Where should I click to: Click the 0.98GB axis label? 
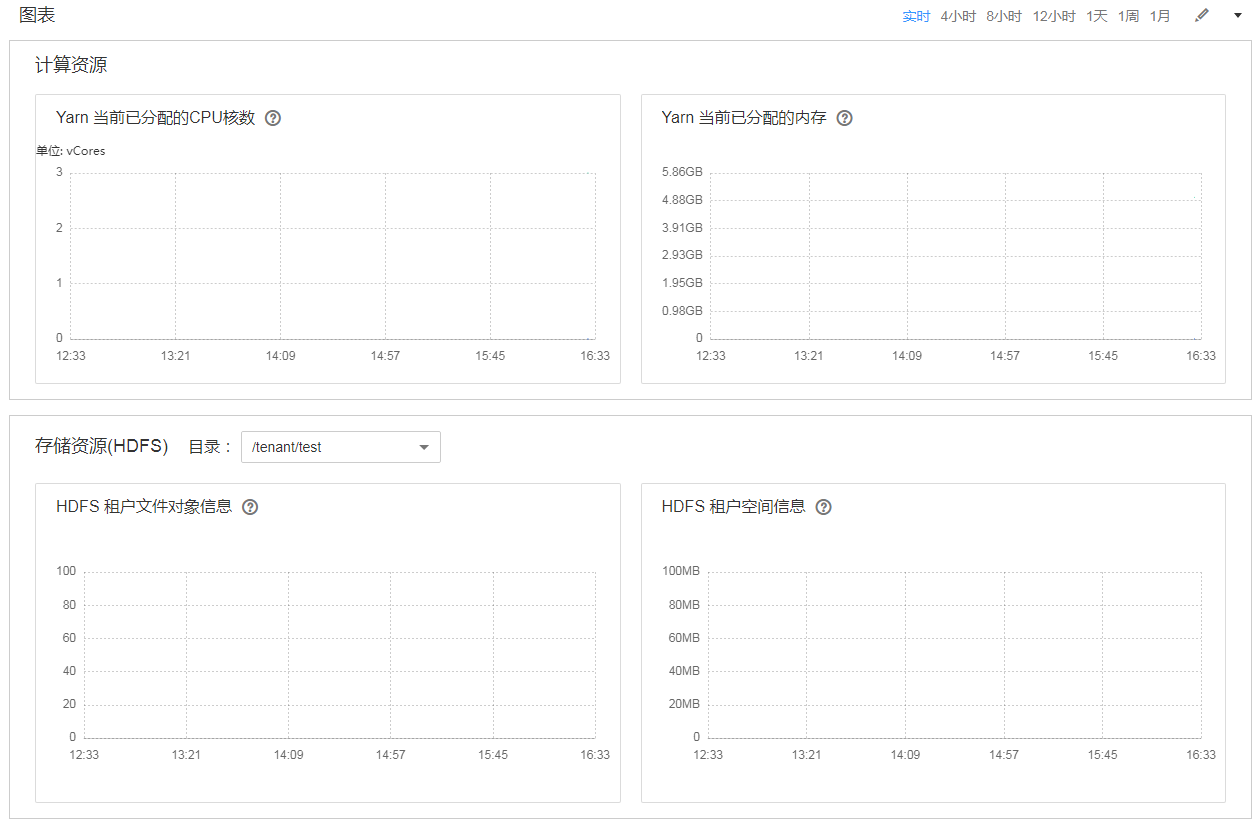(x=682, y=311)
